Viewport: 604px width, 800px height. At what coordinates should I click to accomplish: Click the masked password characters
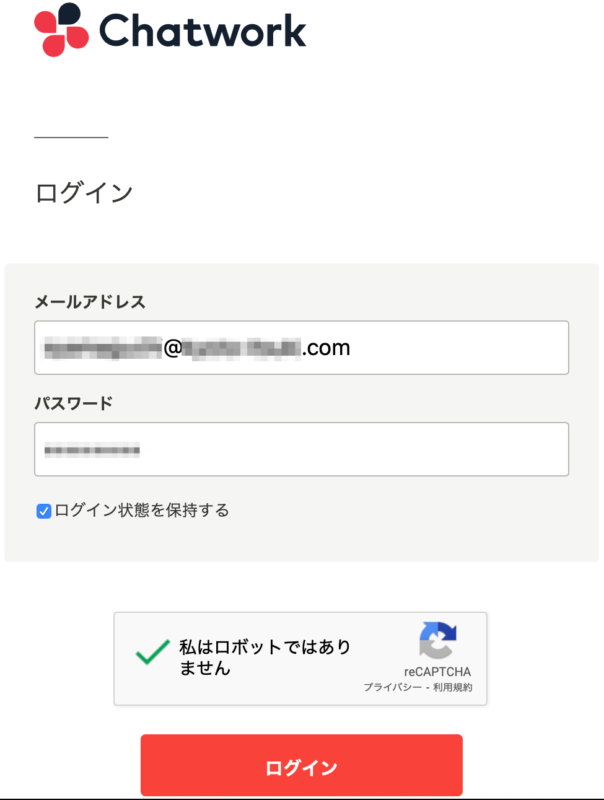[90, 448]
